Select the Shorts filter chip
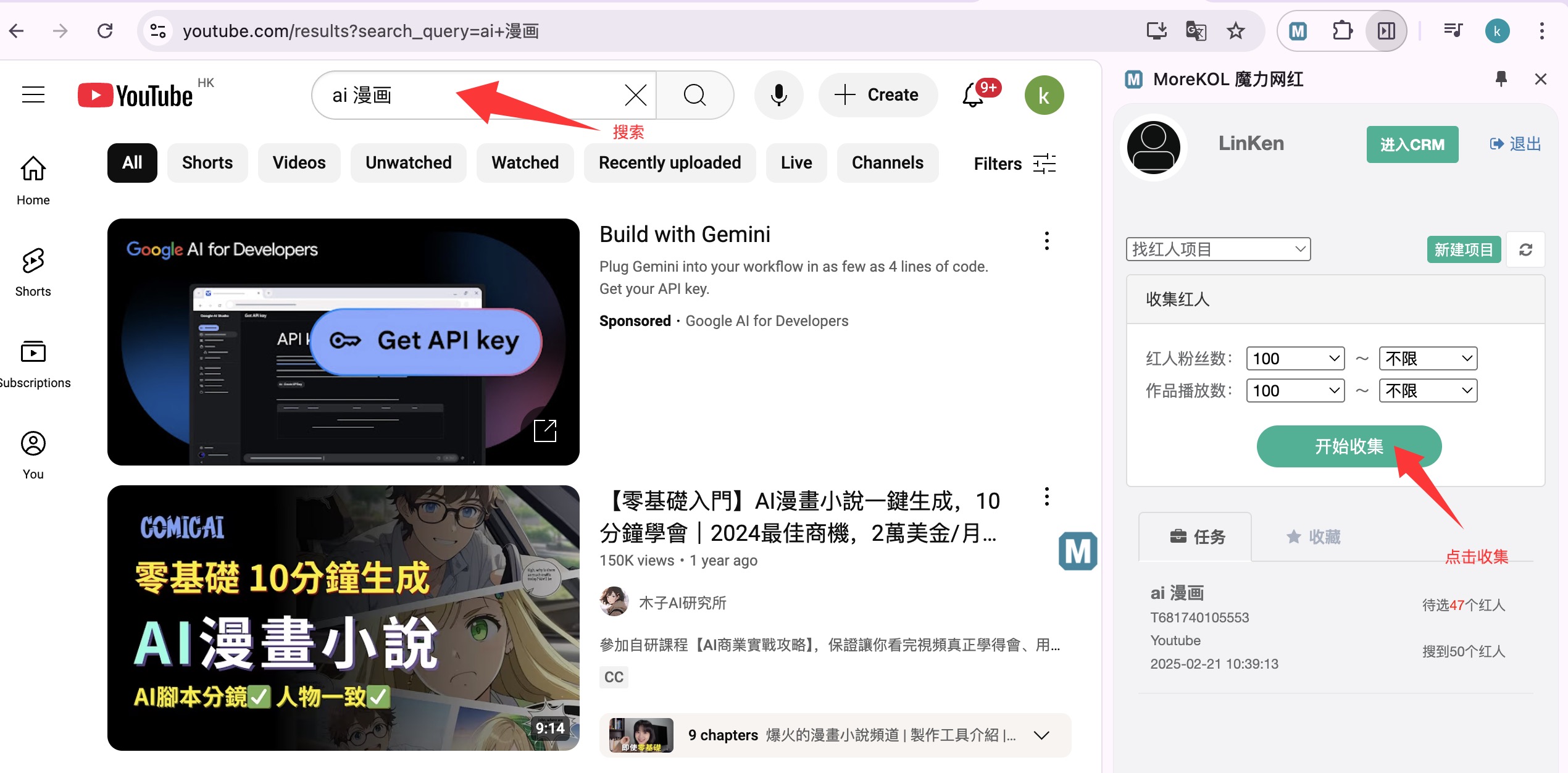 click(x=207, y=163)
